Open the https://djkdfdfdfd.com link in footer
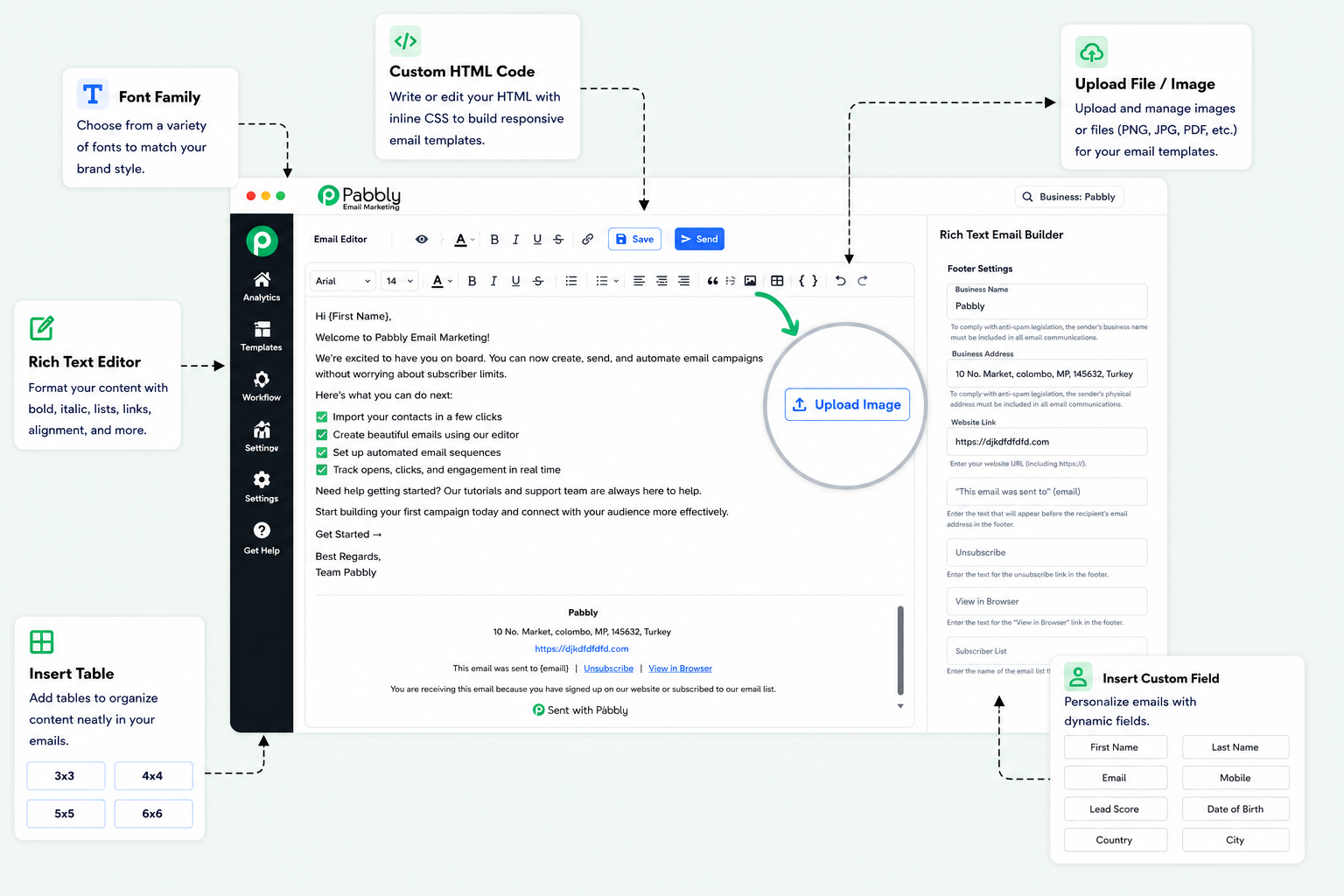This screenshot has width=1344, height=896. (582, 649)
